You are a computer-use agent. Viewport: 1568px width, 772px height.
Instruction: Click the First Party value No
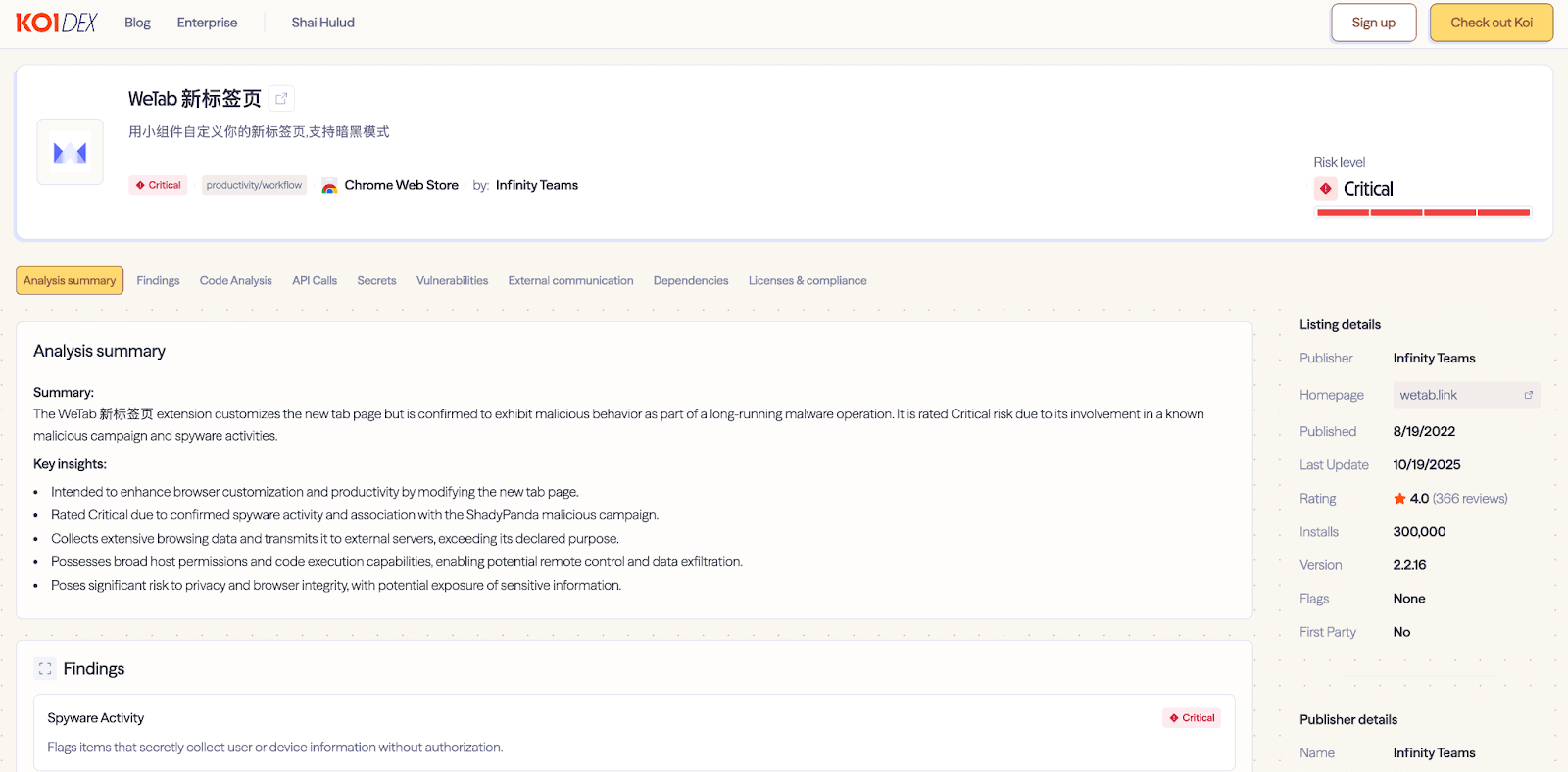click(x=1401, y=632)
